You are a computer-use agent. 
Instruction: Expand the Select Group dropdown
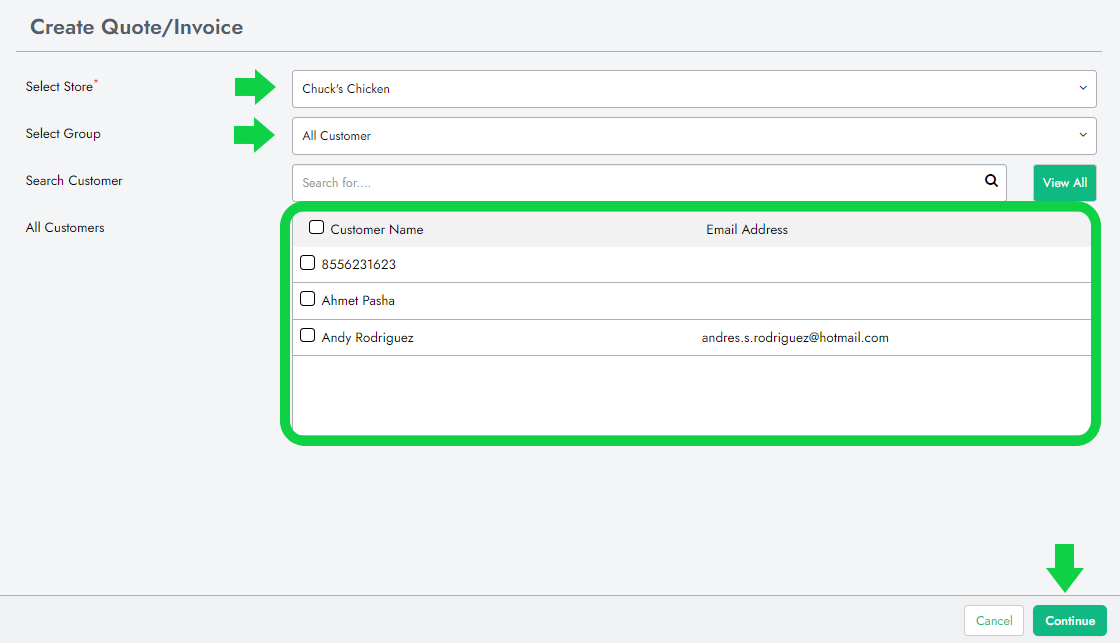point(693,135)
